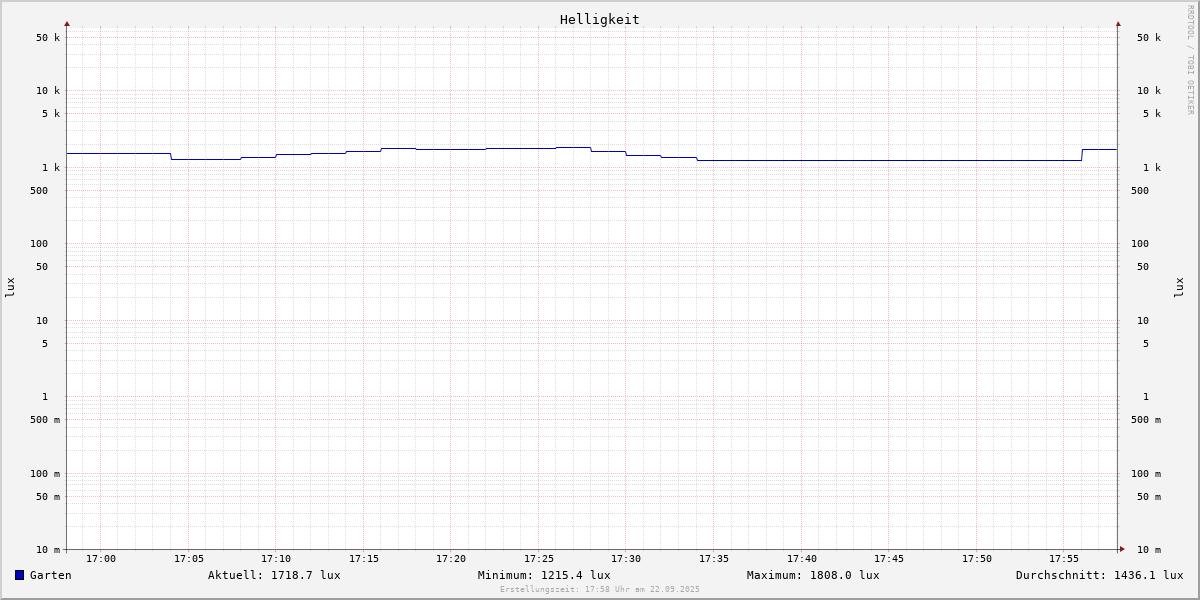
Task: Click the red arrow atop the left Y-axis
Action: tap(67, 23)
